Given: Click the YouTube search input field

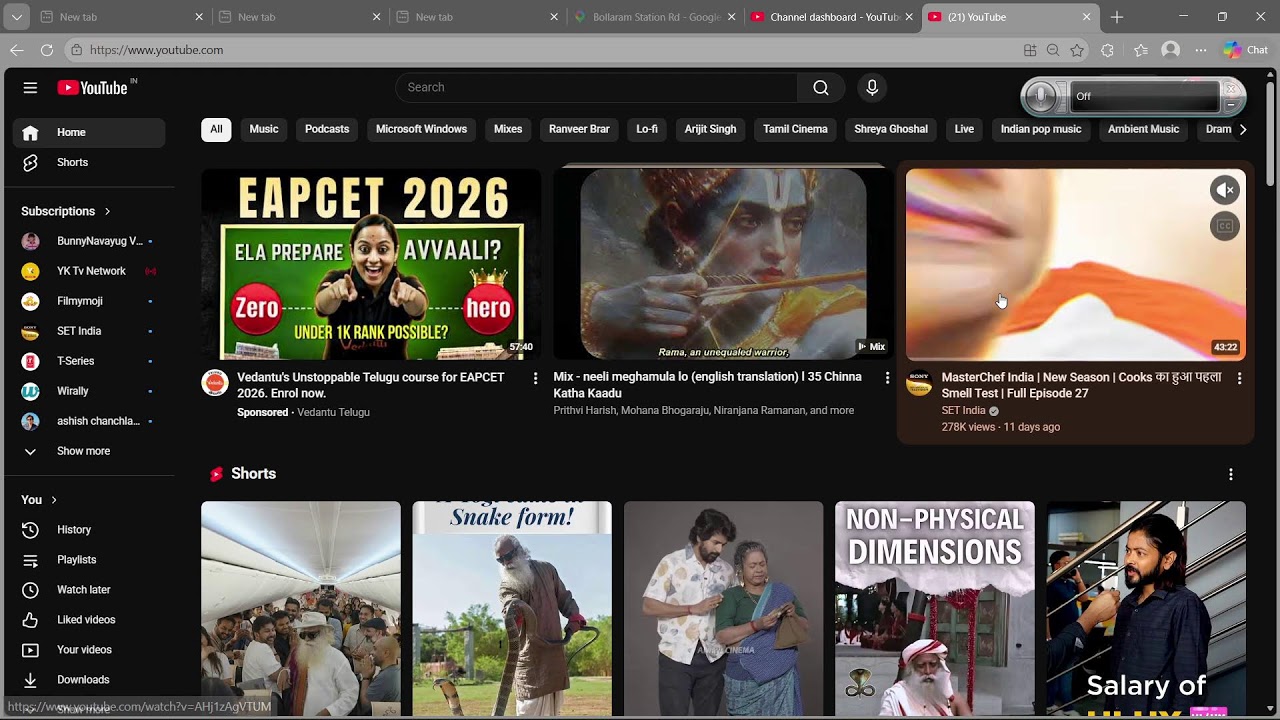Looking at the screenshot, I should (597, 88).
